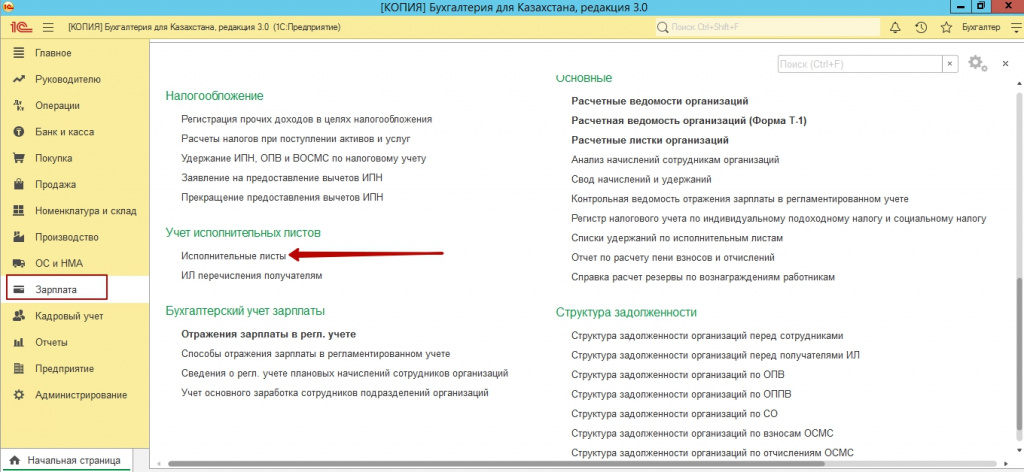The width and height of the screenshot is (1024, 472).
Task: Open notifications bell icon
Action: (x=895, y=27)
